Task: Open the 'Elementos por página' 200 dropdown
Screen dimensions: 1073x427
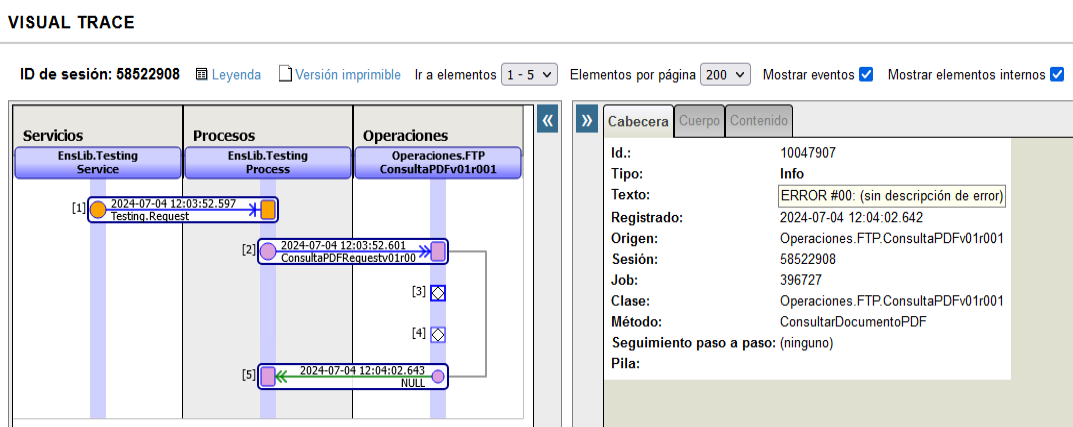Action: (725, 75)
